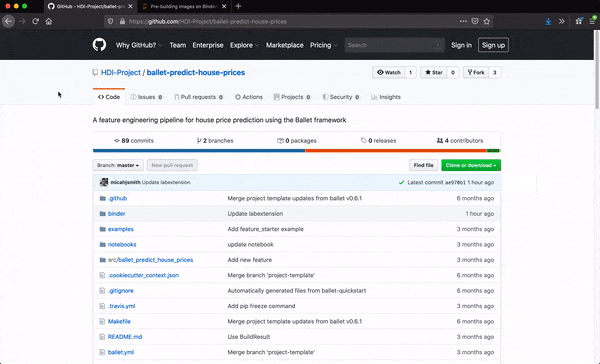Show more toolbar items chevron

point(561,21)
